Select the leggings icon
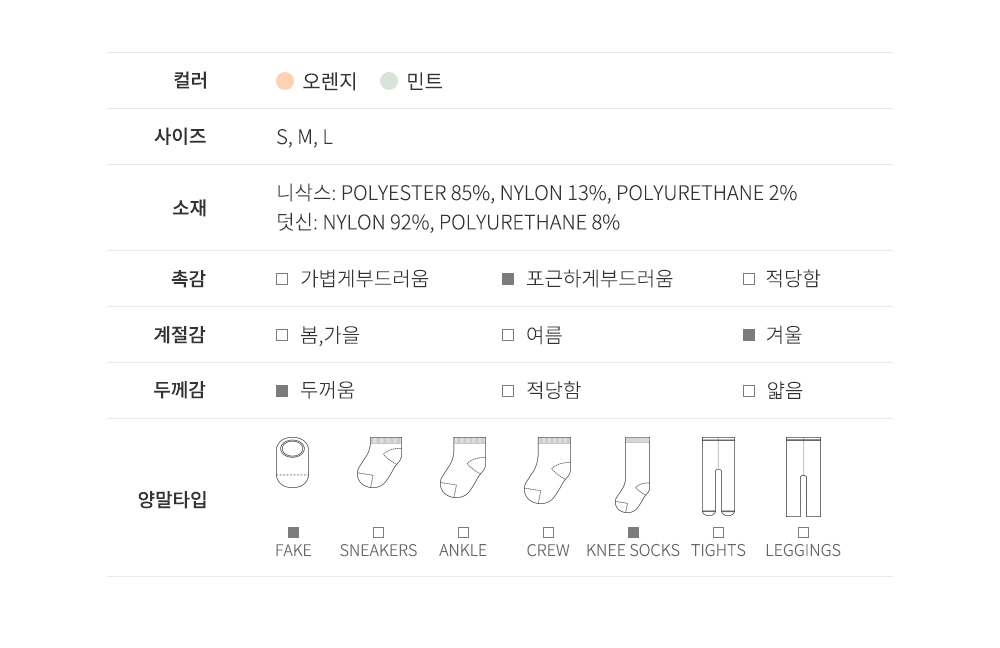This screenshot has width=1000, height=648. [x=803, y=476]
